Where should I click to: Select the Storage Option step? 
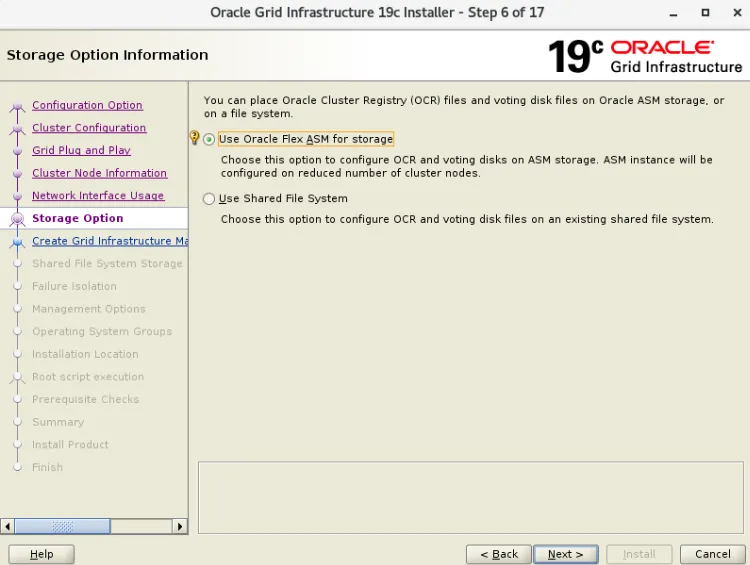coord(77,218)
